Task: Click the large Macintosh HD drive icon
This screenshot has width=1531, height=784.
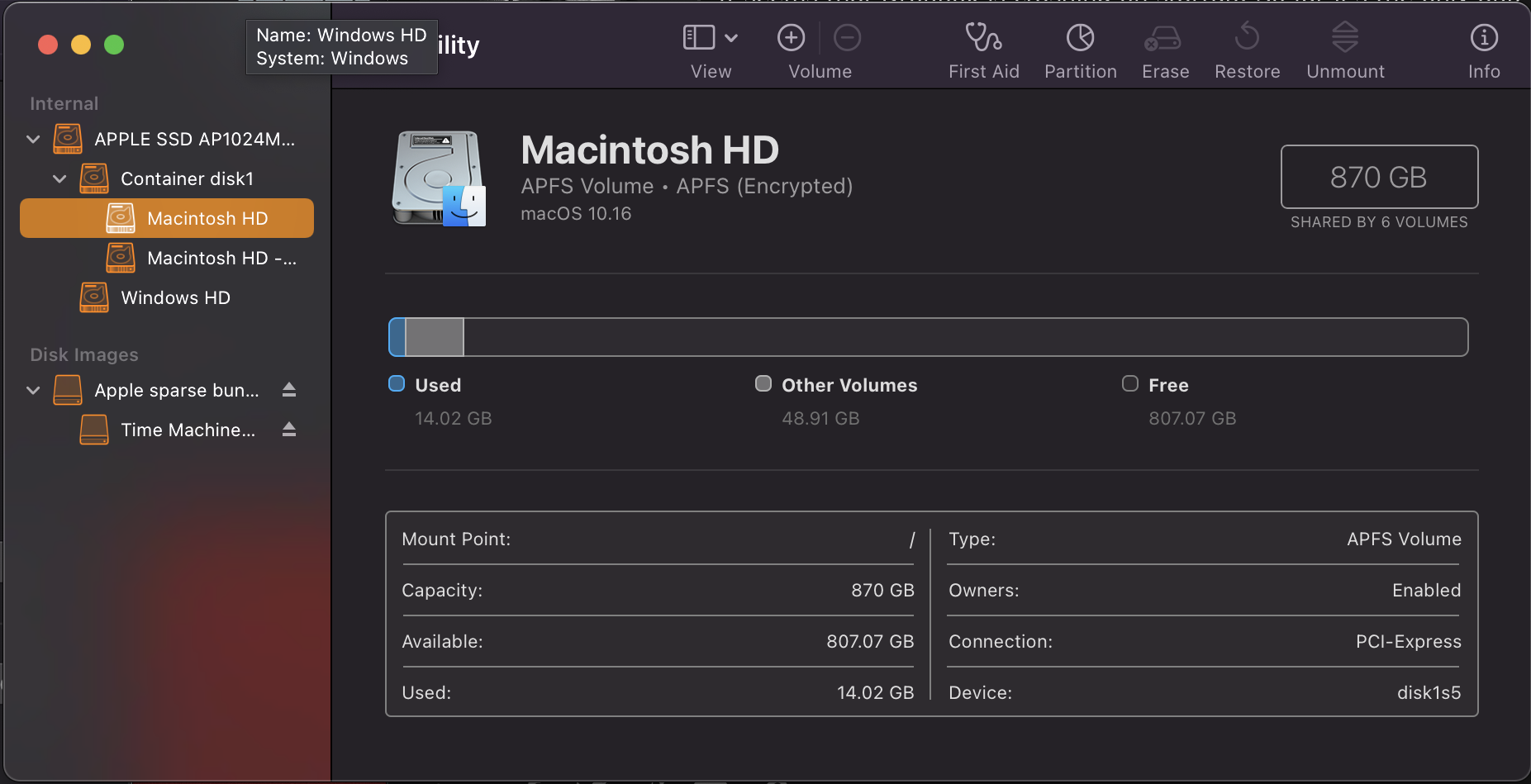Action: pyautogui.click(x=438, y=178)
